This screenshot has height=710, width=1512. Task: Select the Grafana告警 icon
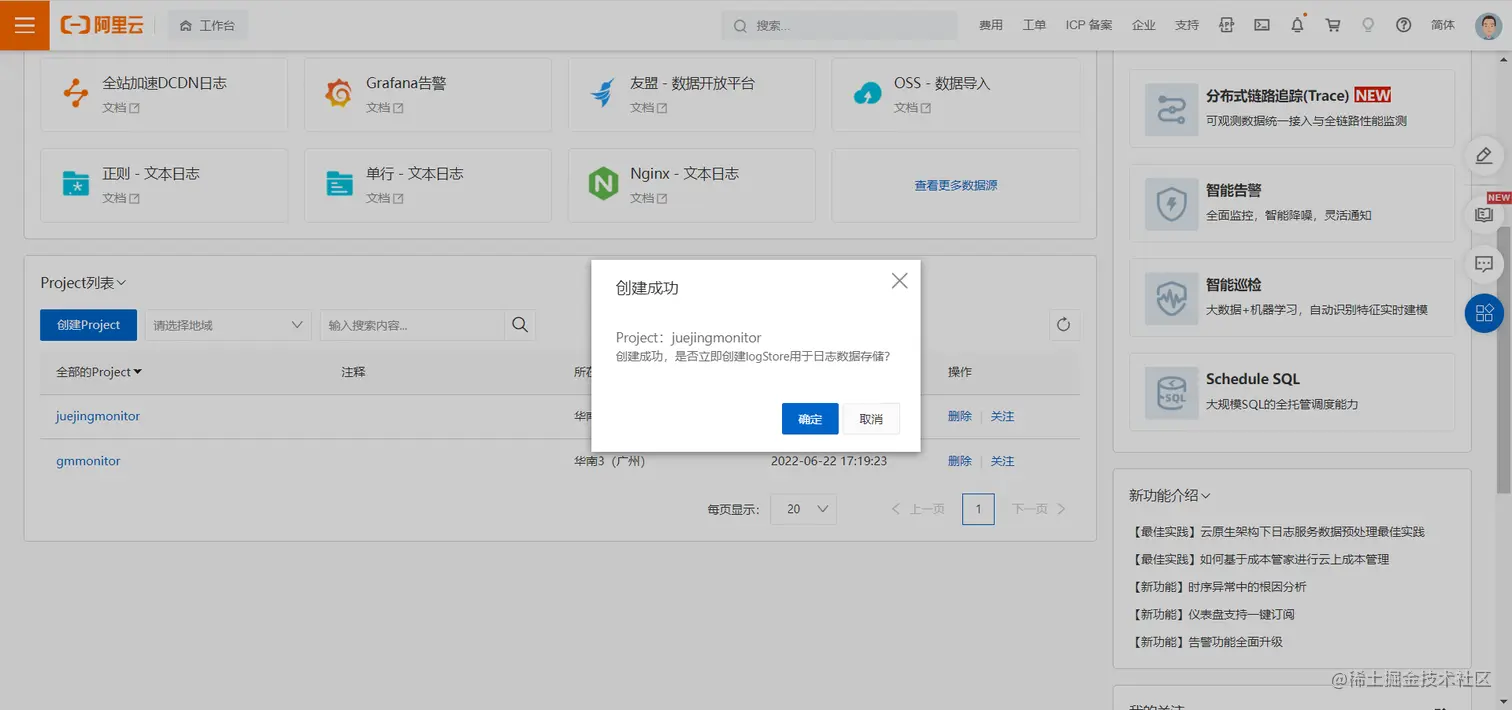point(339,94)
